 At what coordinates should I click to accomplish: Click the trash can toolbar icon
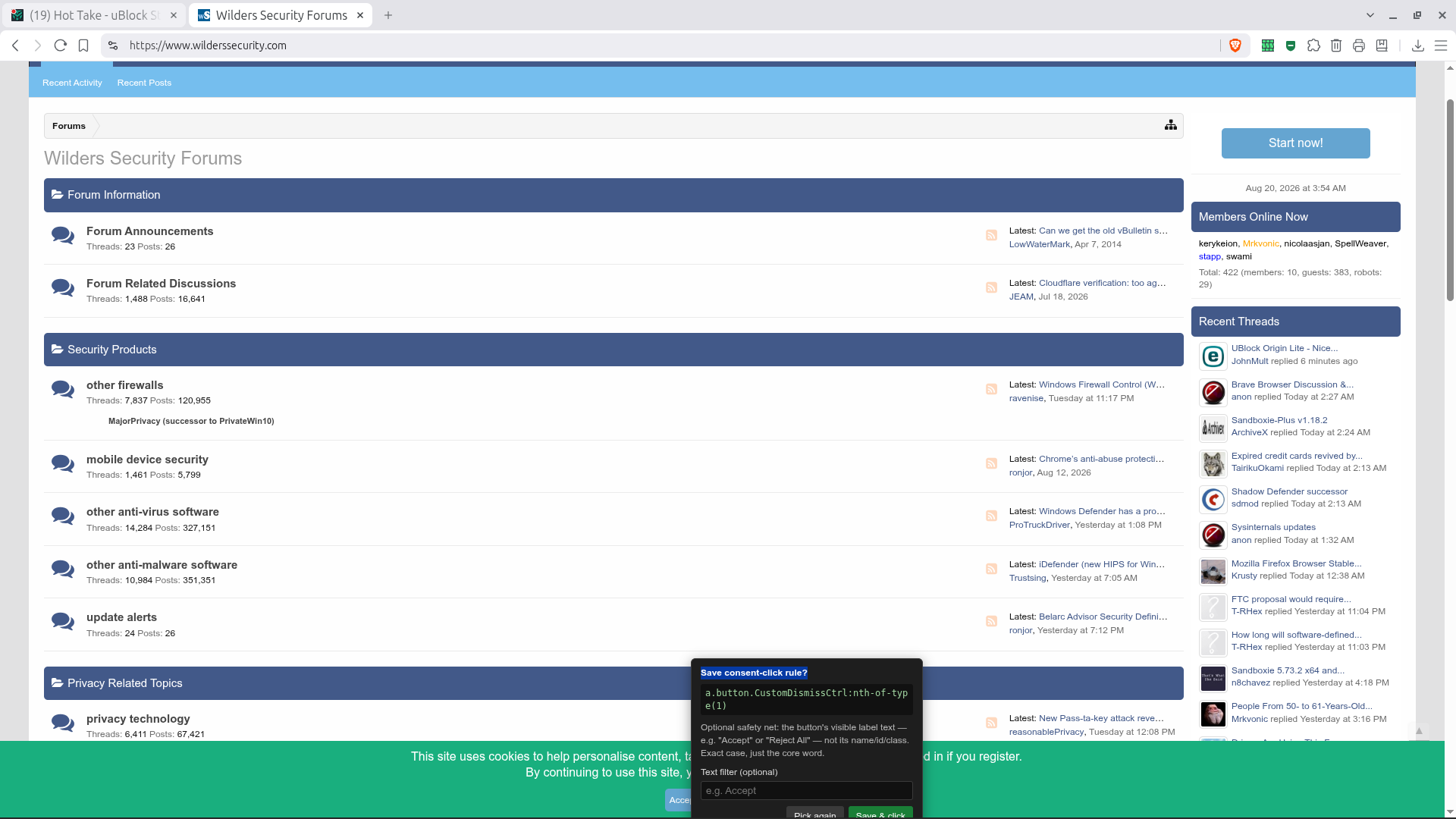(1336, 45)
